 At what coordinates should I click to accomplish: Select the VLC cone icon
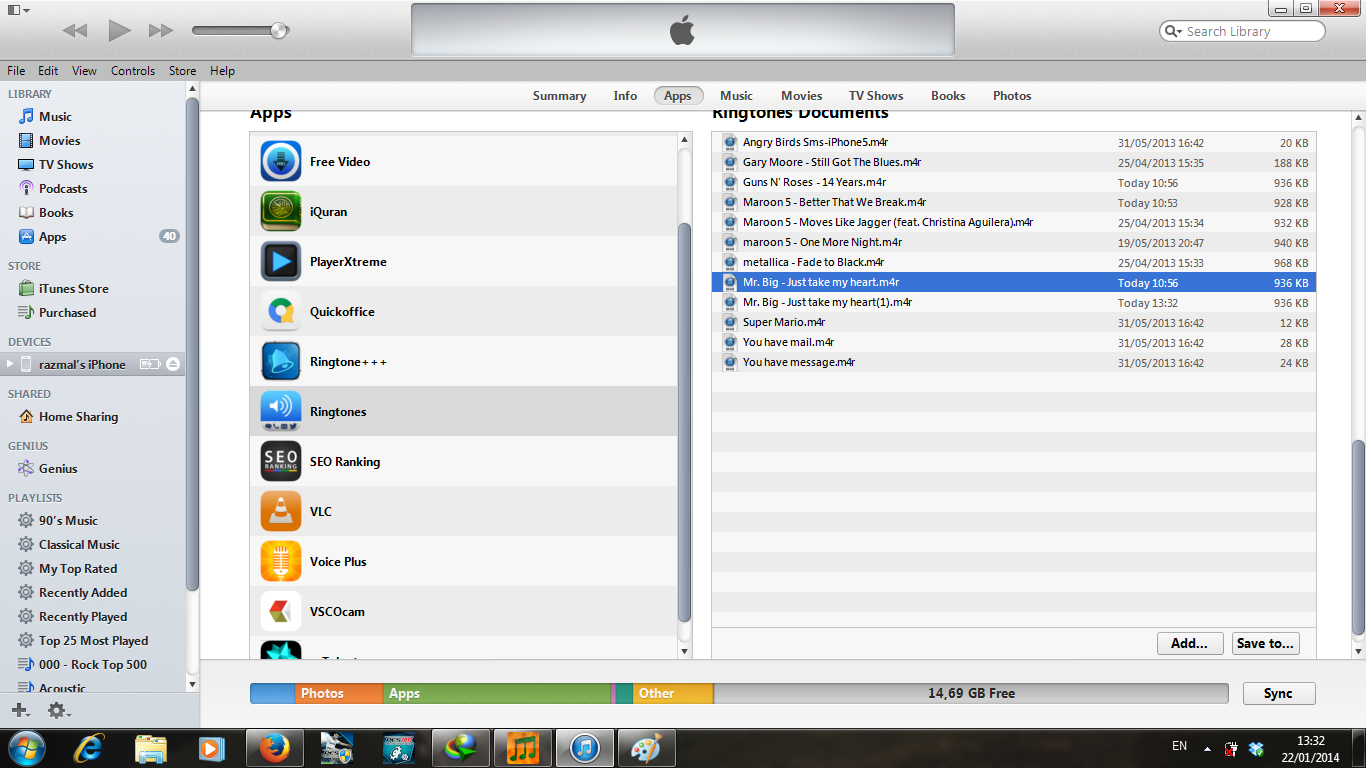[x=281, y=511]
